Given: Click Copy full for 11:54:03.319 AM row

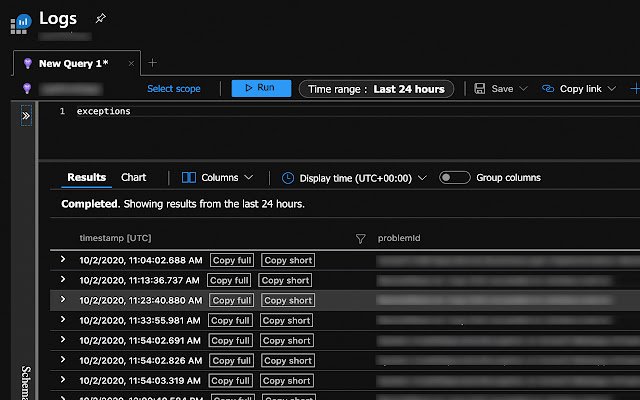Looking at the screenshot, I should 231,380.
